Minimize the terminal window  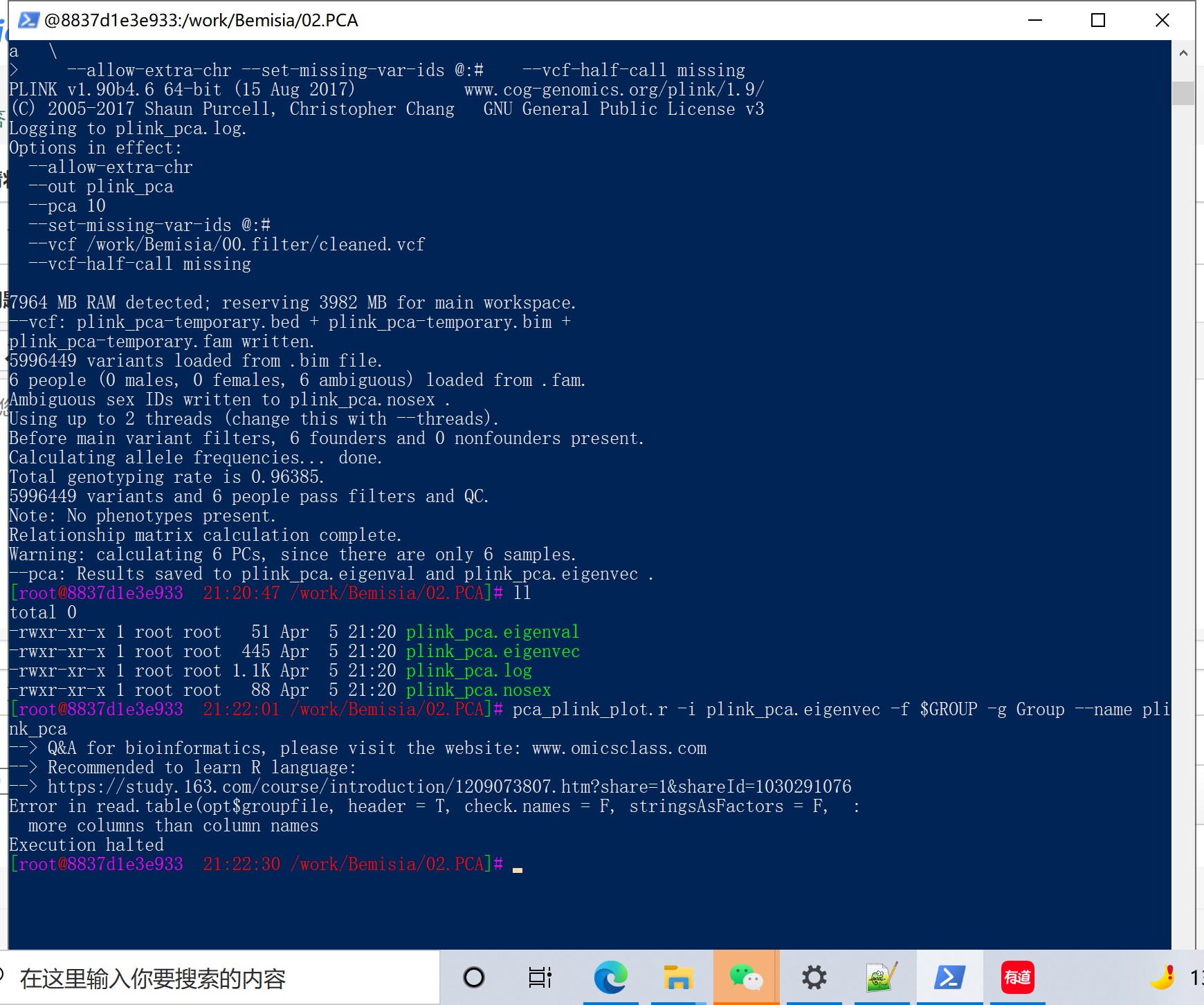tap(1034, 20)
